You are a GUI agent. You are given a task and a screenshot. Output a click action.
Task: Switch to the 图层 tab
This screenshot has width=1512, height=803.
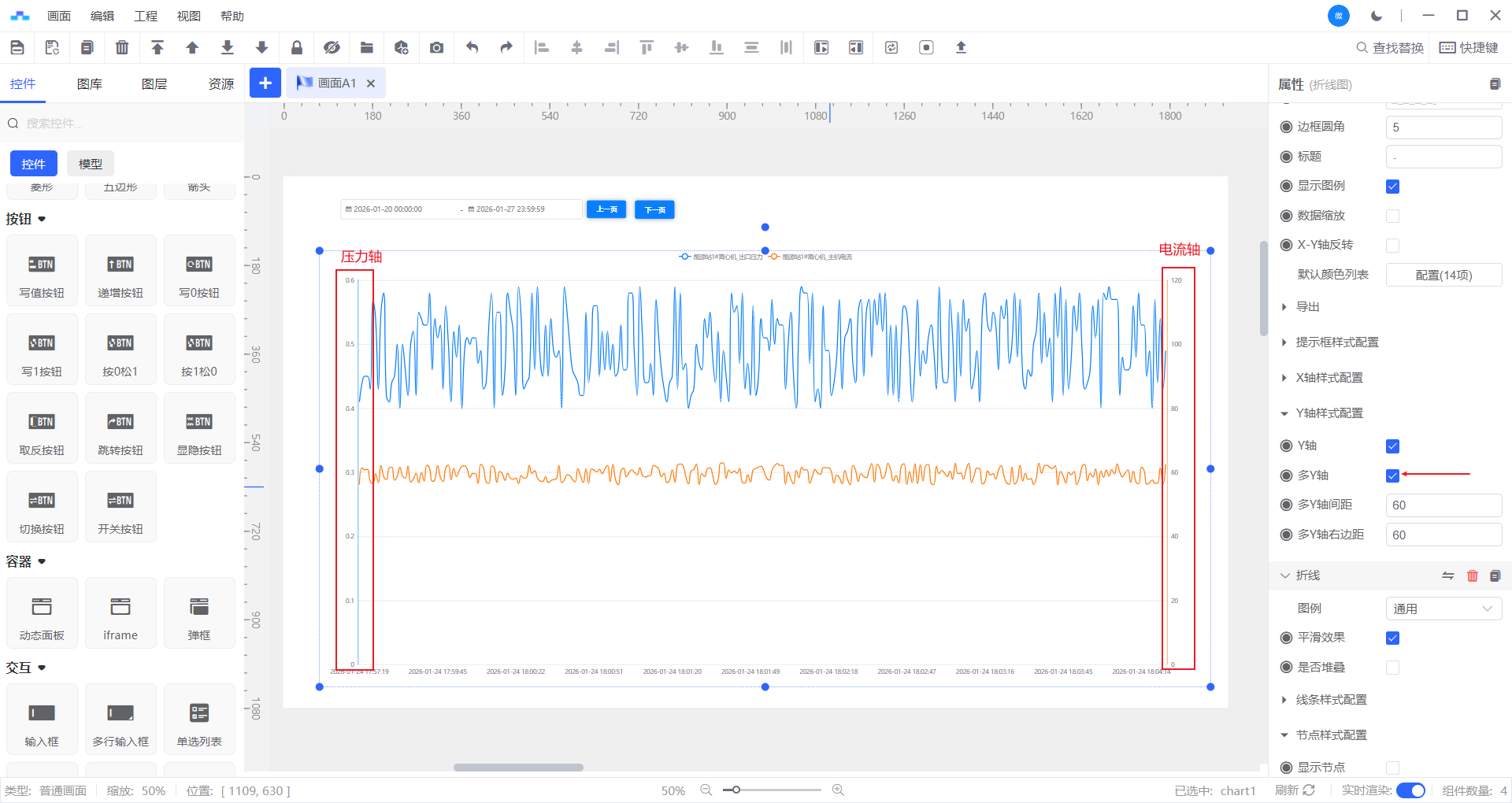[x=154, y=84]
